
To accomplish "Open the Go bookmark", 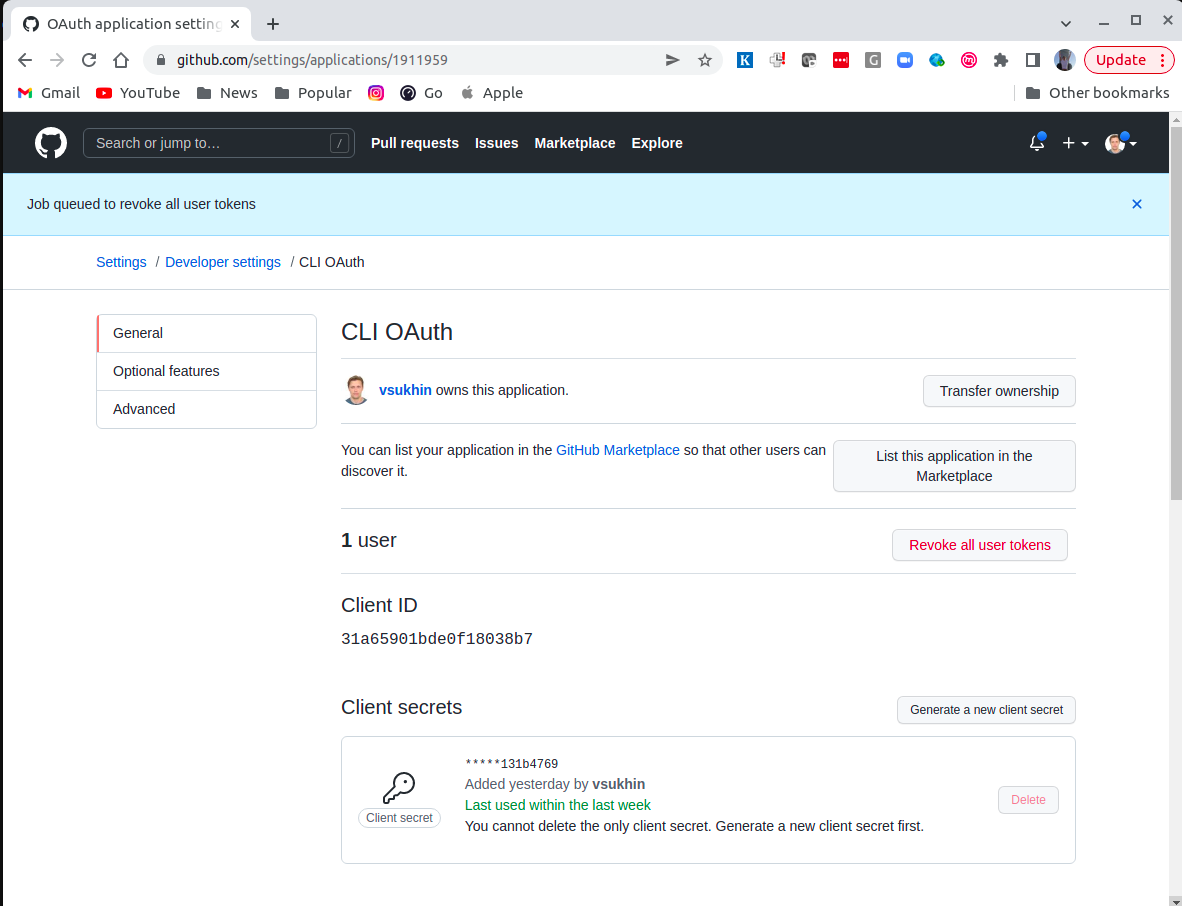I will click(421, 93).
